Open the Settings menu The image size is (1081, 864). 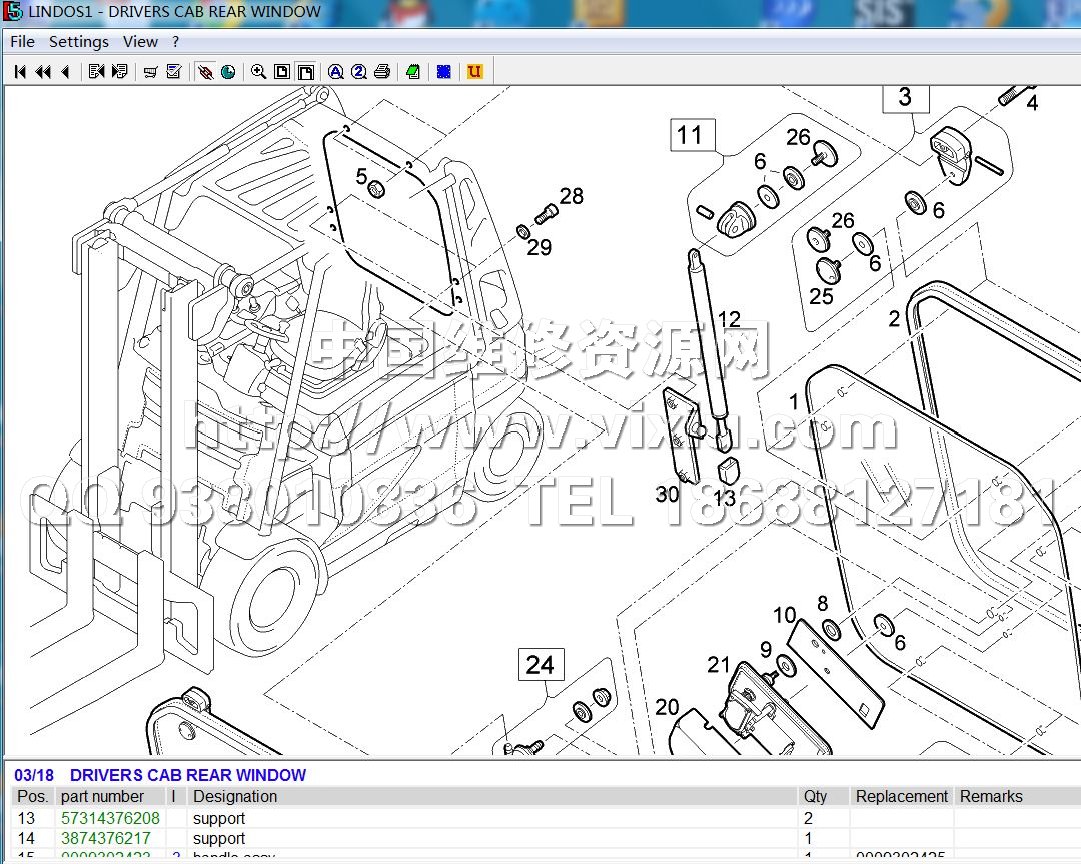point(79,41)
